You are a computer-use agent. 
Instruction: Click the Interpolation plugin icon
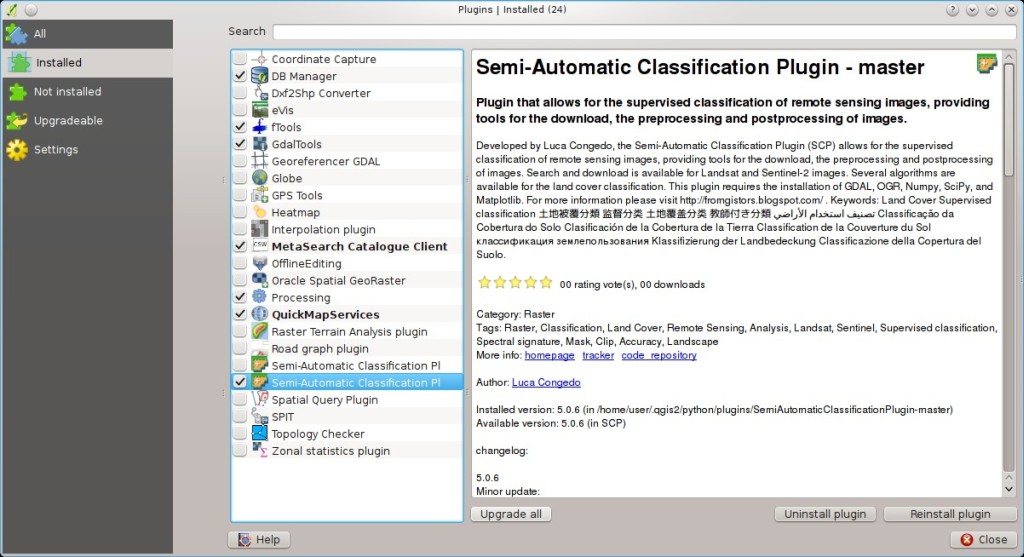tap(260, 229)
